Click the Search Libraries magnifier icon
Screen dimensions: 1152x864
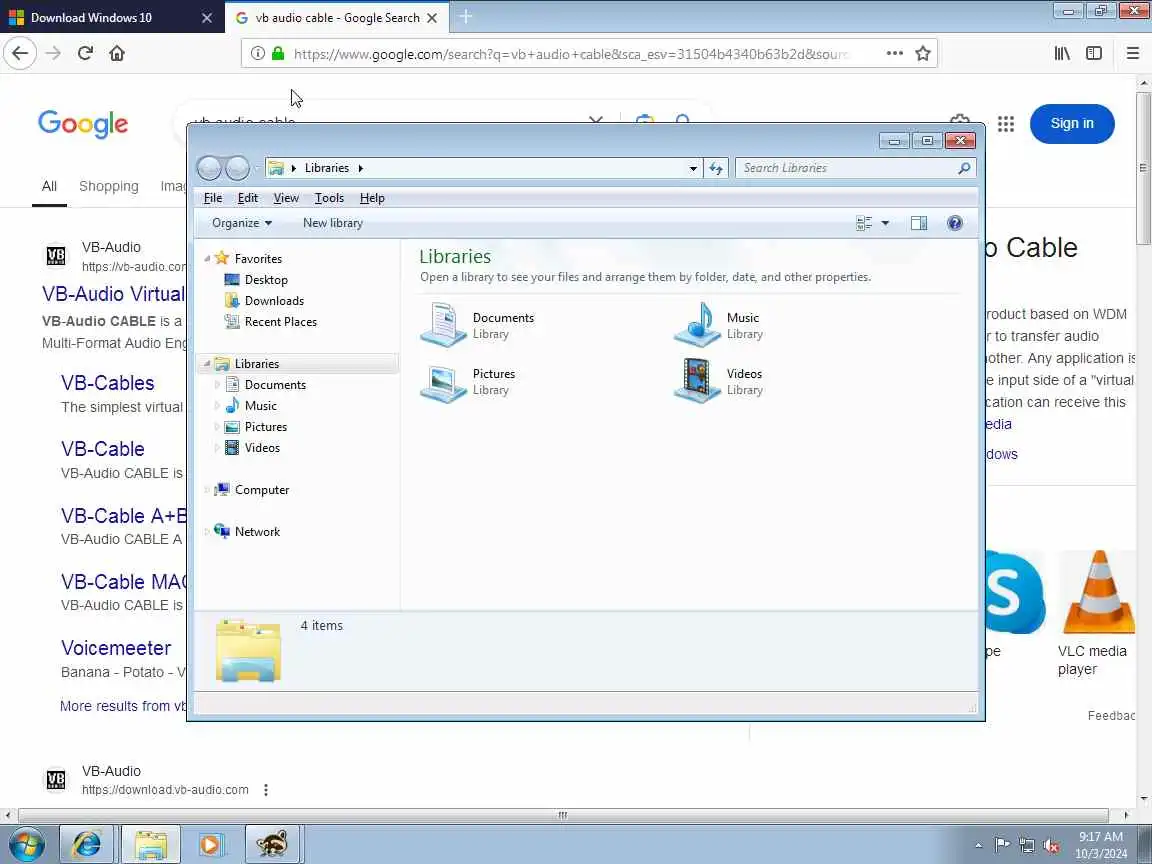964,168
